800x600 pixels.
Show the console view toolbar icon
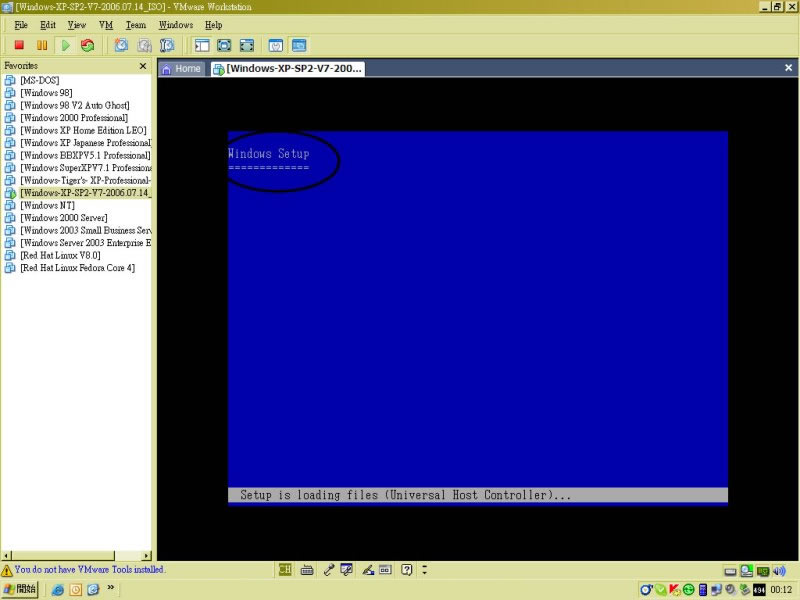(x=299, y=45)
